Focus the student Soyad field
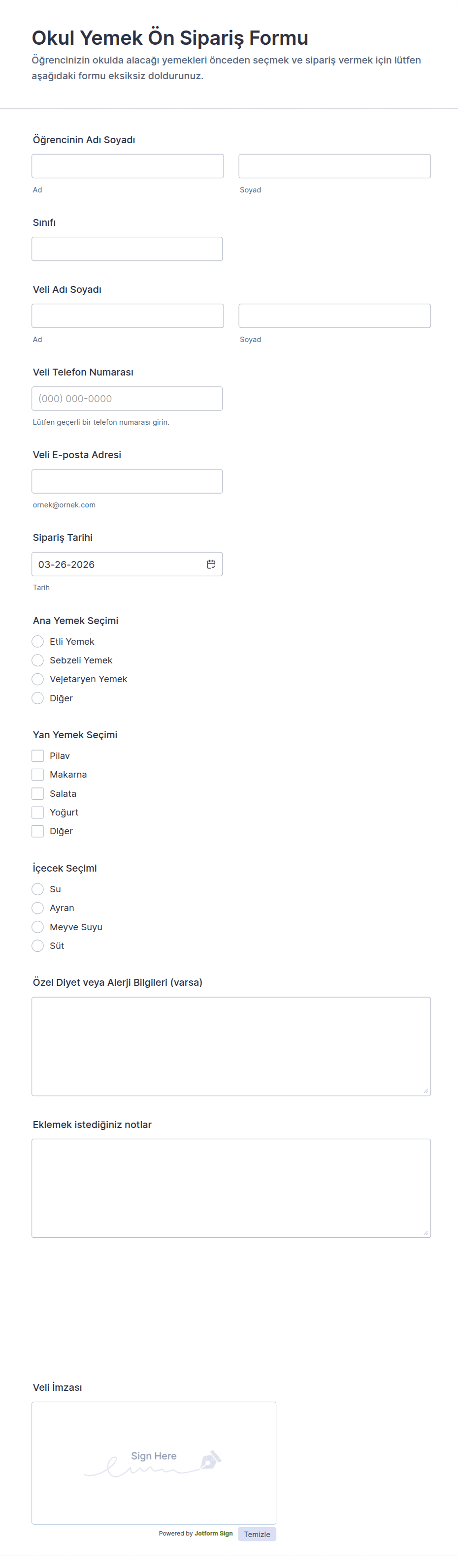The height and width of the screenshot is (1568, 458). coord(334,166)
